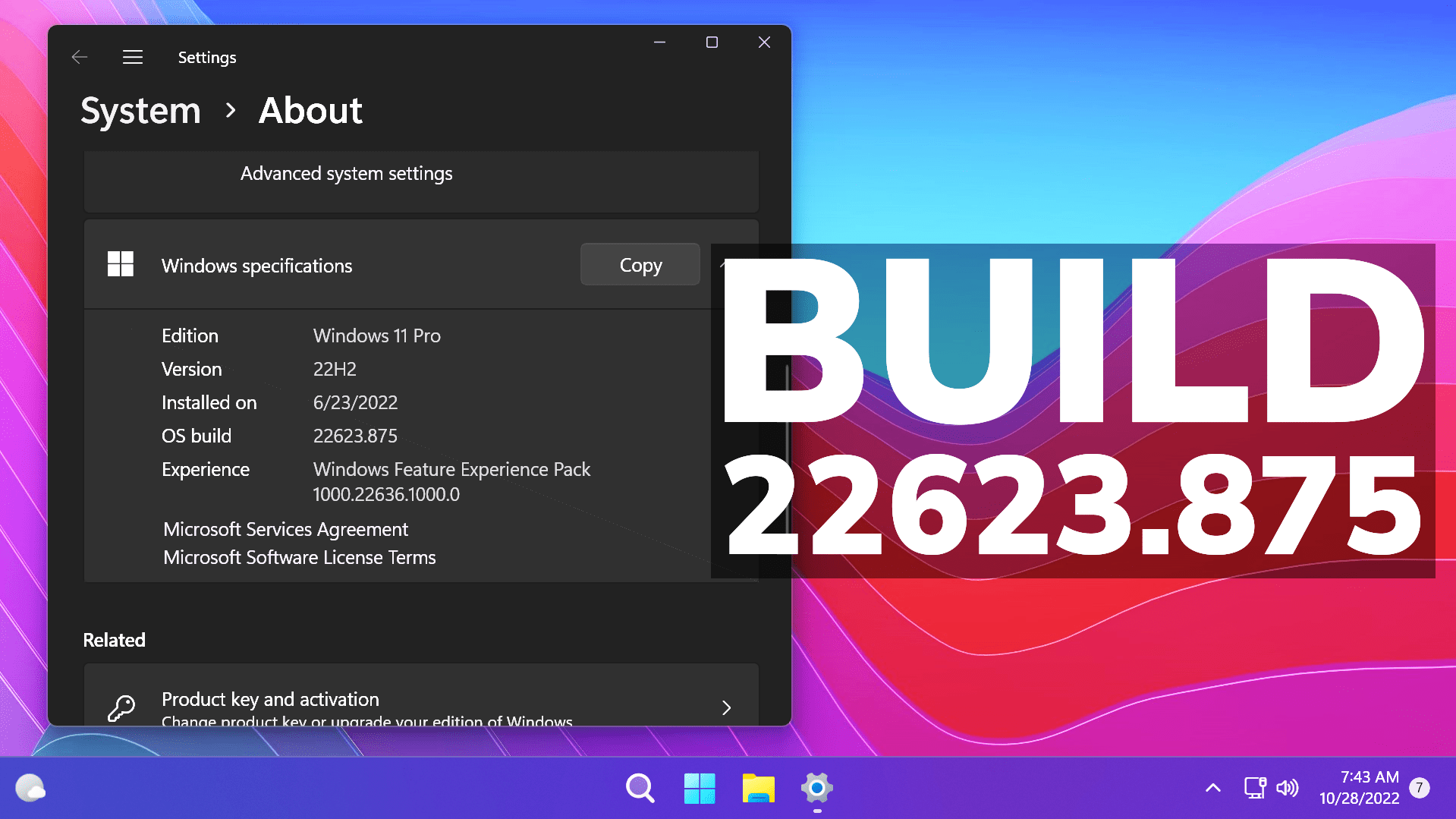The image size is (1456, 819).
Task: Open the Start menu on the taskbar
Action: tap(700, 788)
